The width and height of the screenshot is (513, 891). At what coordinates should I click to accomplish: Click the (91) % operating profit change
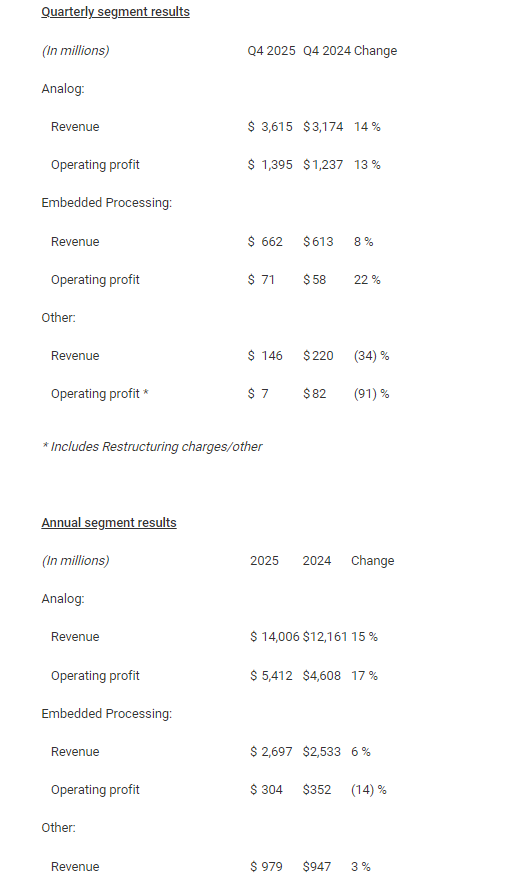[372, 394]
